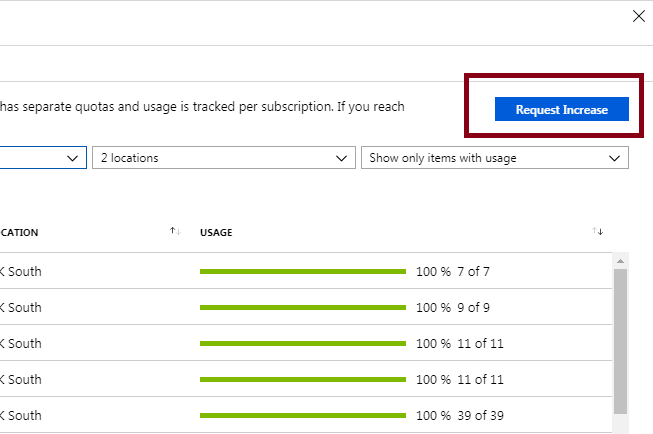Open the partially visible leftmost filter dropdown

coord(42,158)
